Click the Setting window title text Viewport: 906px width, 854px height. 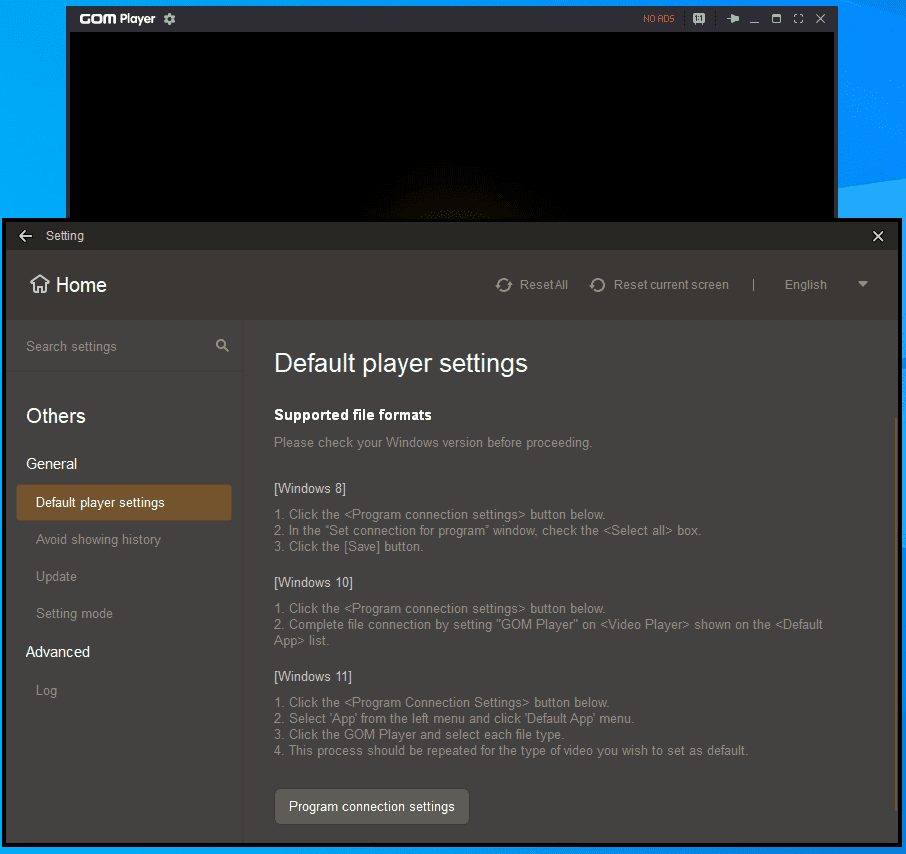point(65,236)
